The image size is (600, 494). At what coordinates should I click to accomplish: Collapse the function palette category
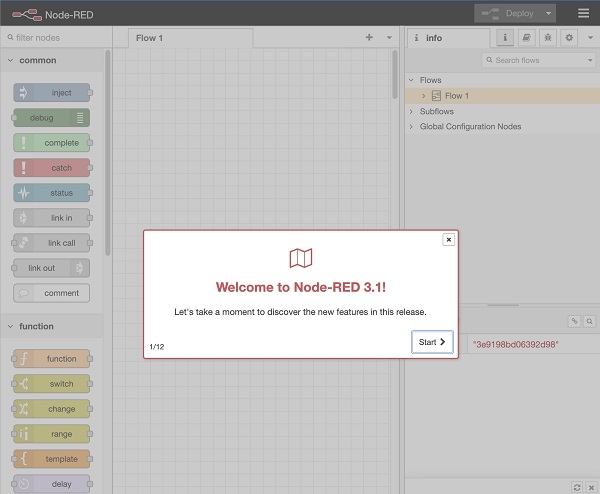click(x=52, y=326)
